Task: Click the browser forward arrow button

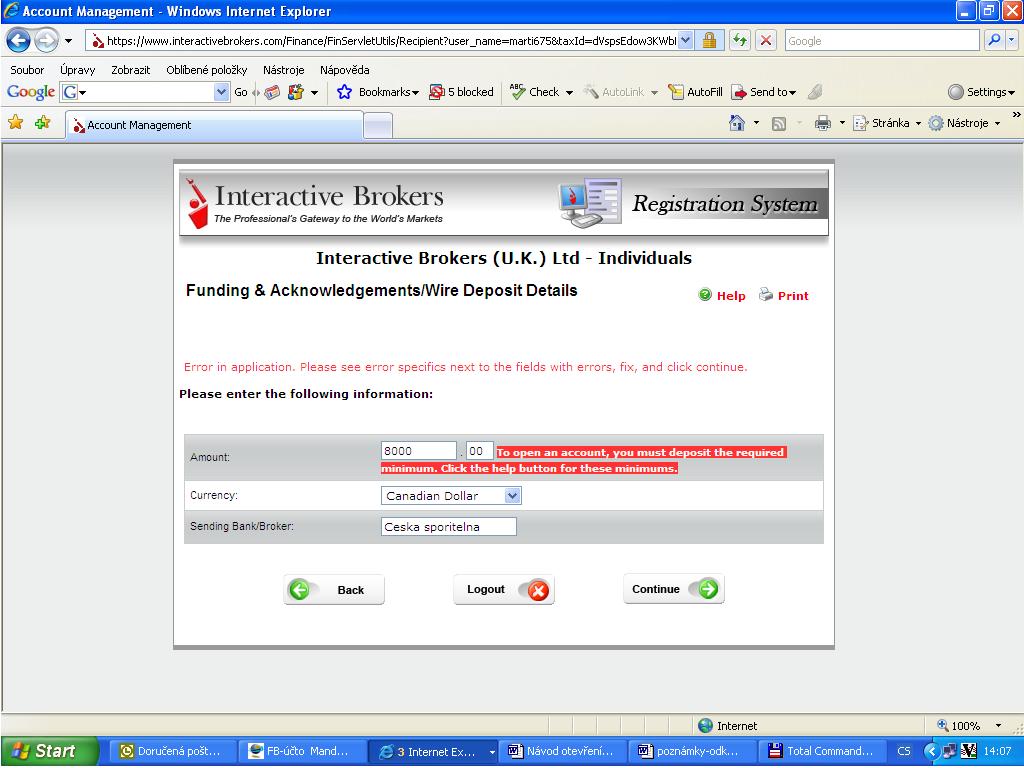Action: (x=46, y=40)
